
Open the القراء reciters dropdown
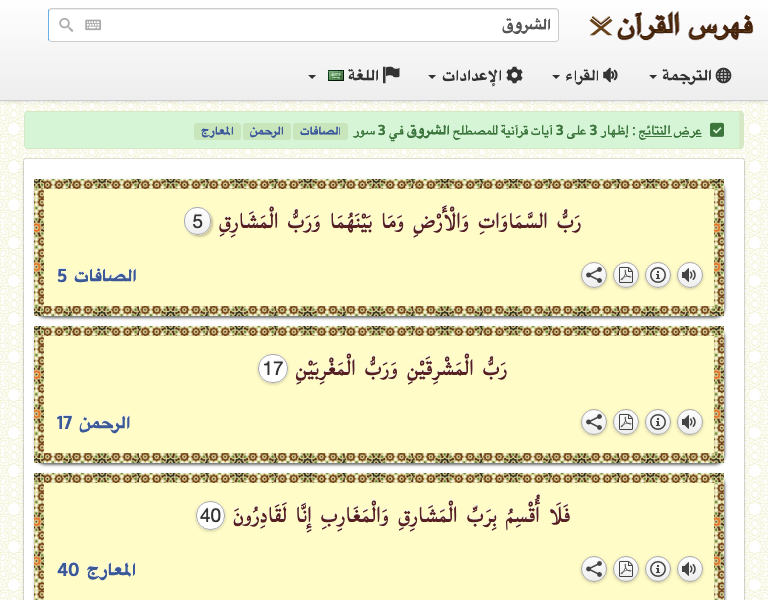(x=585, y=76)
